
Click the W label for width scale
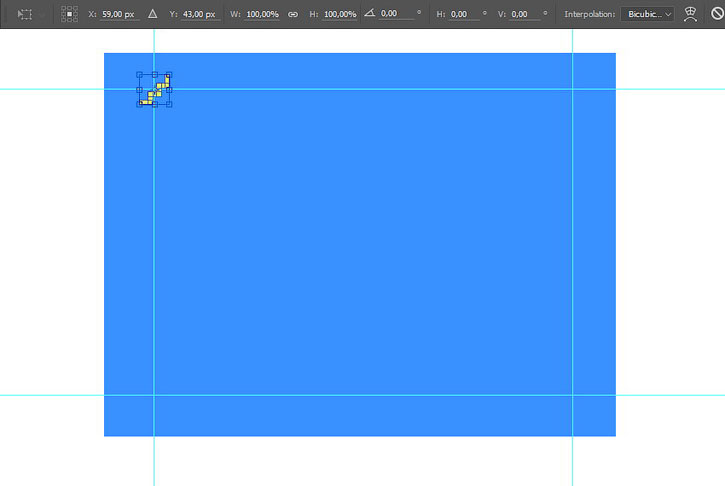click(235, 14)
